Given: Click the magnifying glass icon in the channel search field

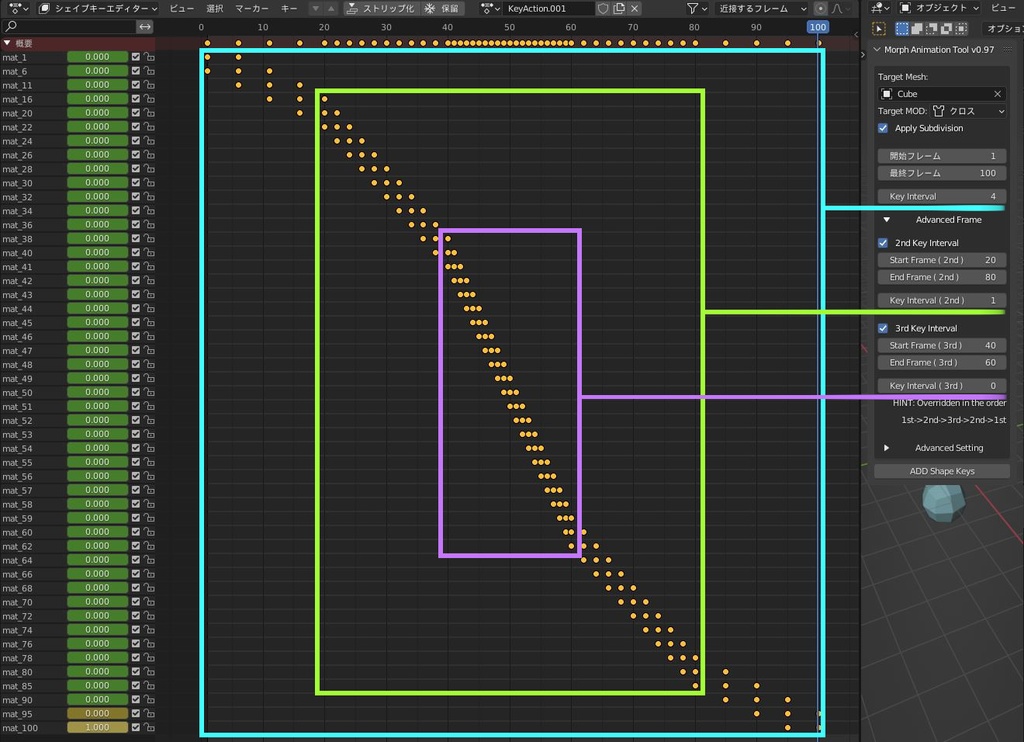Looking at the screenshot, I should 10,26.
